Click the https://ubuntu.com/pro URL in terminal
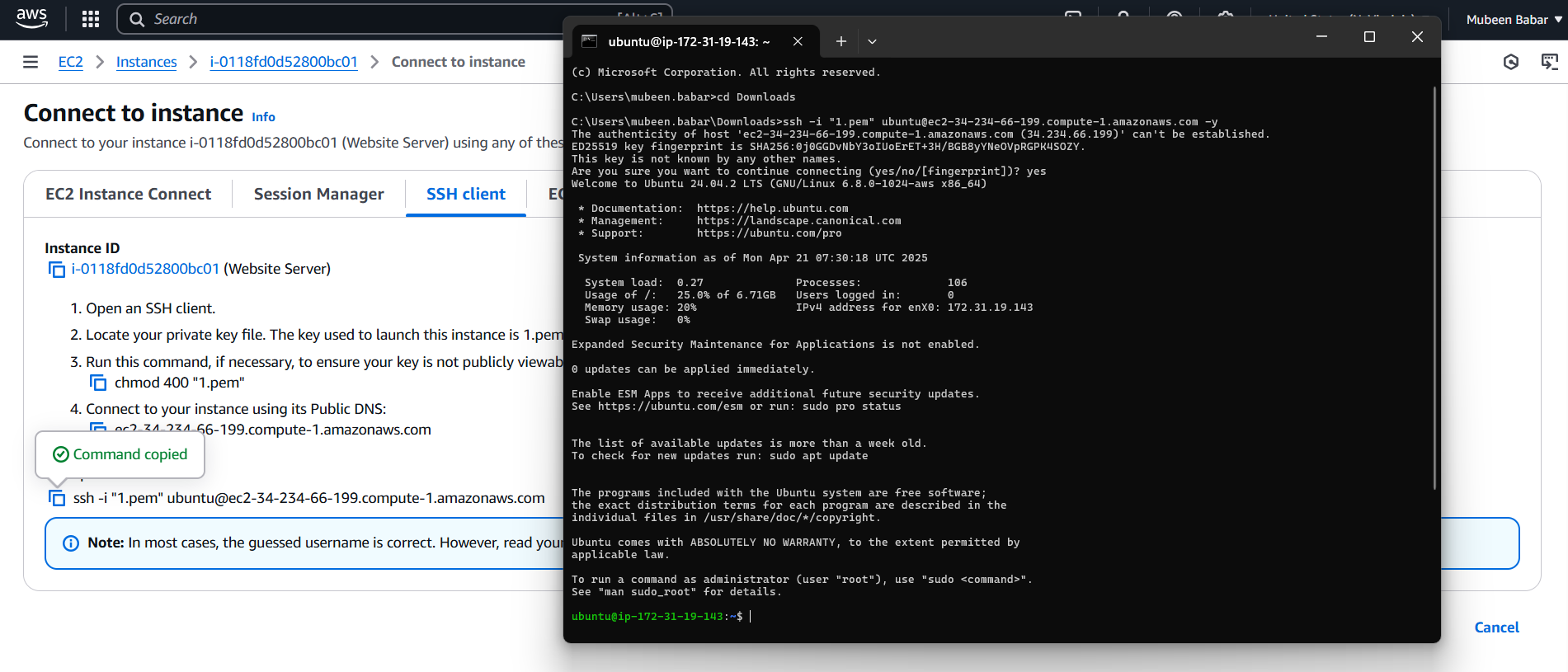1568x672 pixels. pos(769,233)
